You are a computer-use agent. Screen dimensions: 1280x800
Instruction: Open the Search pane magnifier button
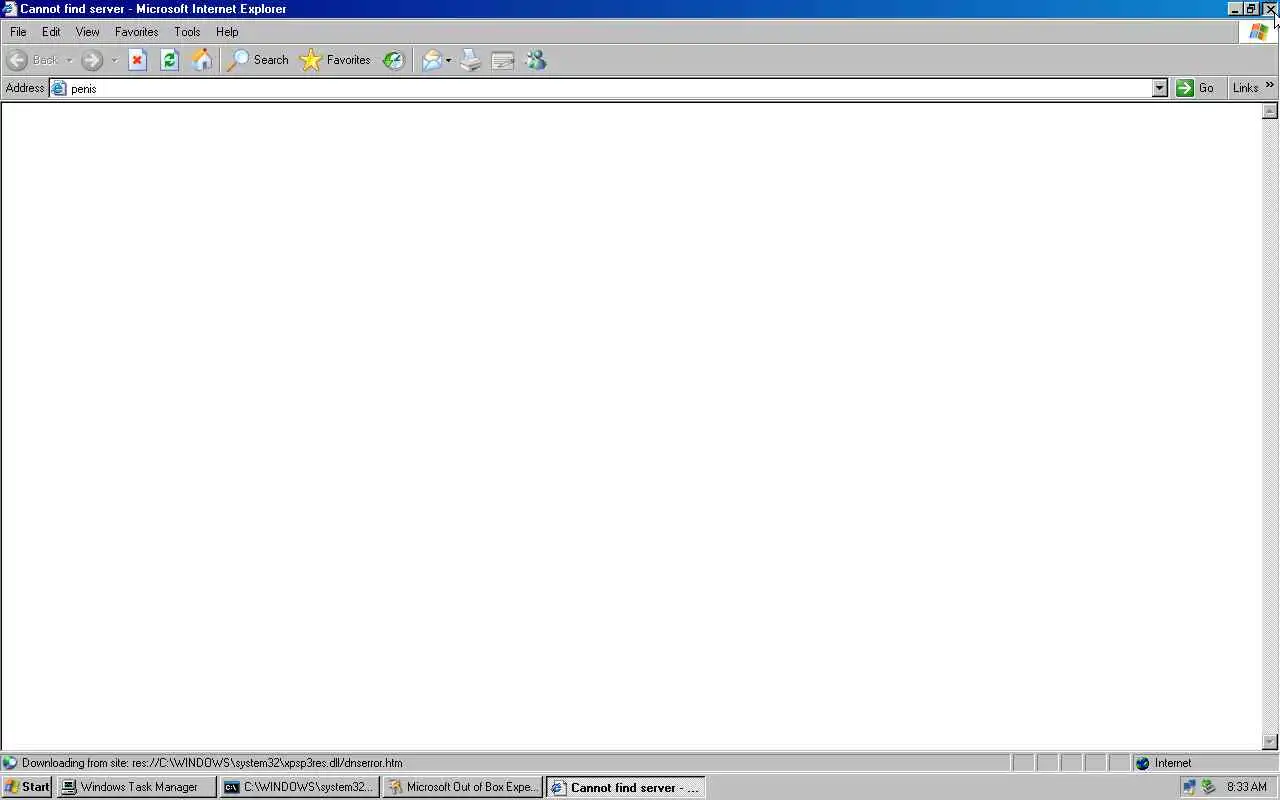pos(258,60)
